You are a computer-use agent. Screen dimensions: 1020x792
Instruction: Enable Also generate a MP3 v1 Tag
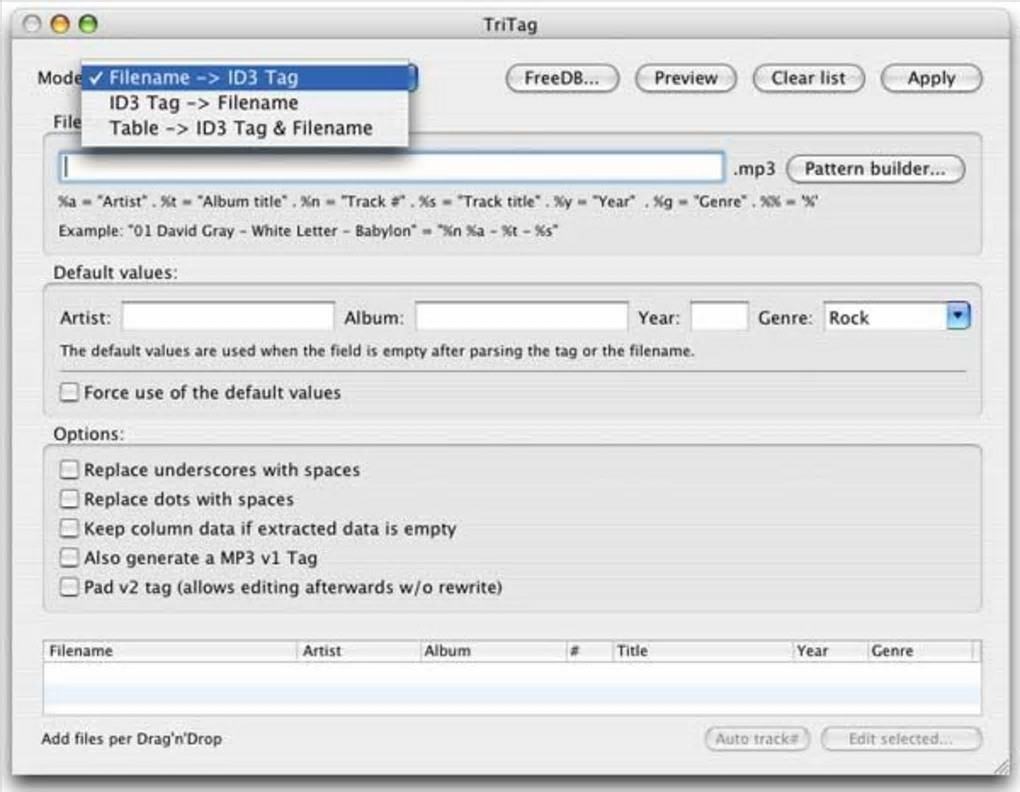[x=69, y=557]
